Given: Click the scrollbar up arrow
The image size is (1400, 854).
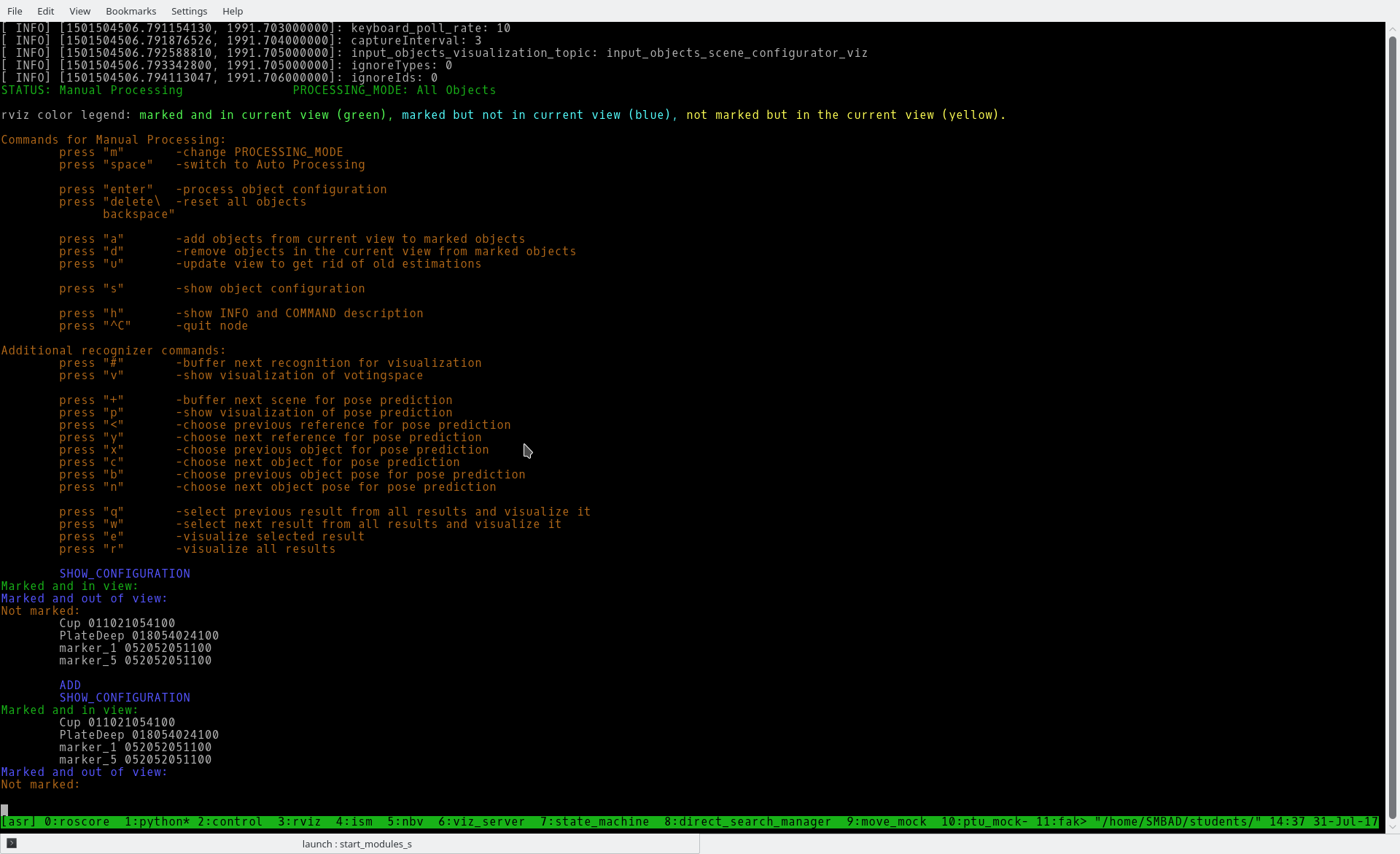Looking at the screenshot, I should point(1392,29).
